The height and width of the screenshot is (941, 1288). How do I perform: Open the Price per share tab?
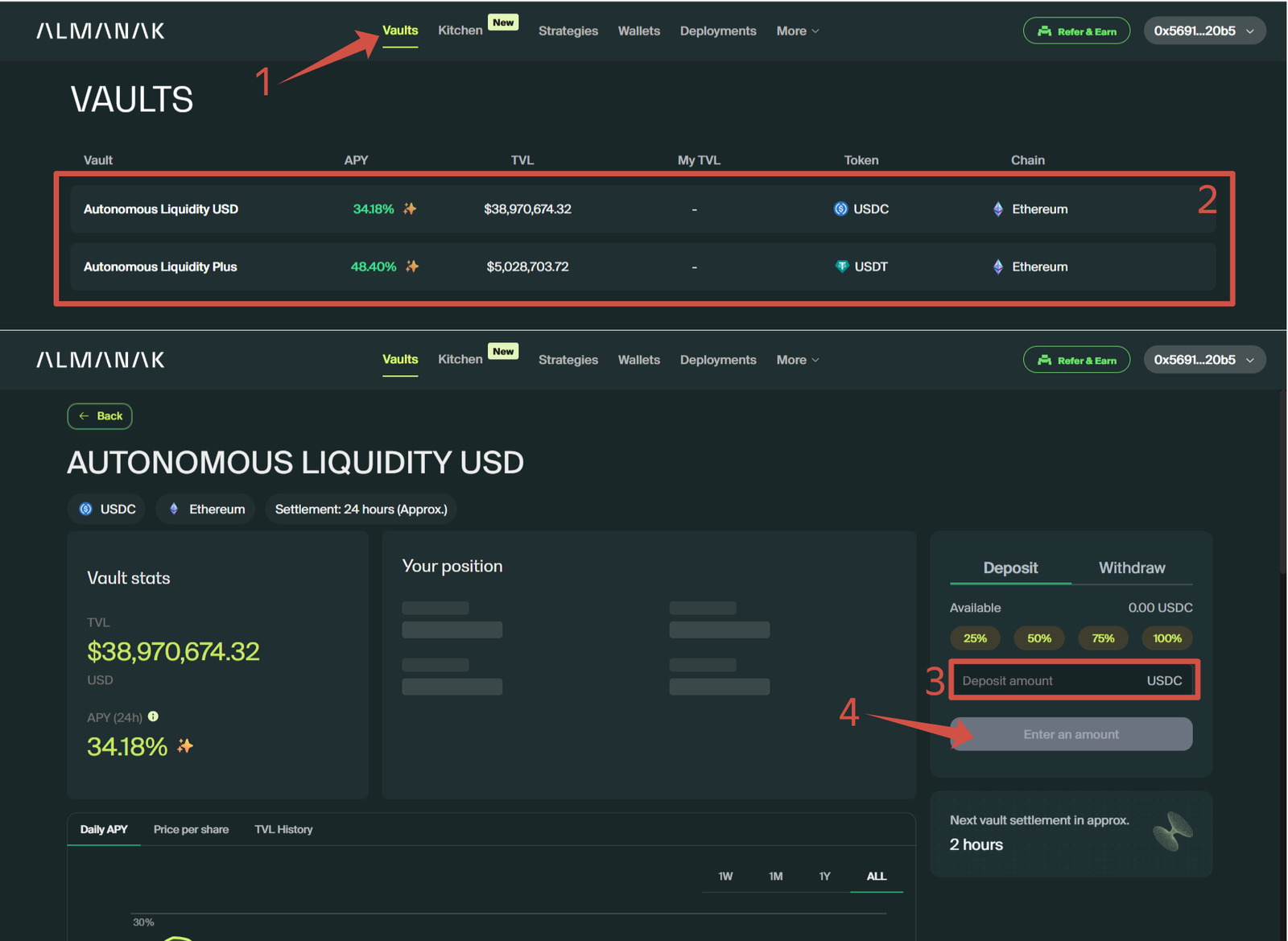191,829
